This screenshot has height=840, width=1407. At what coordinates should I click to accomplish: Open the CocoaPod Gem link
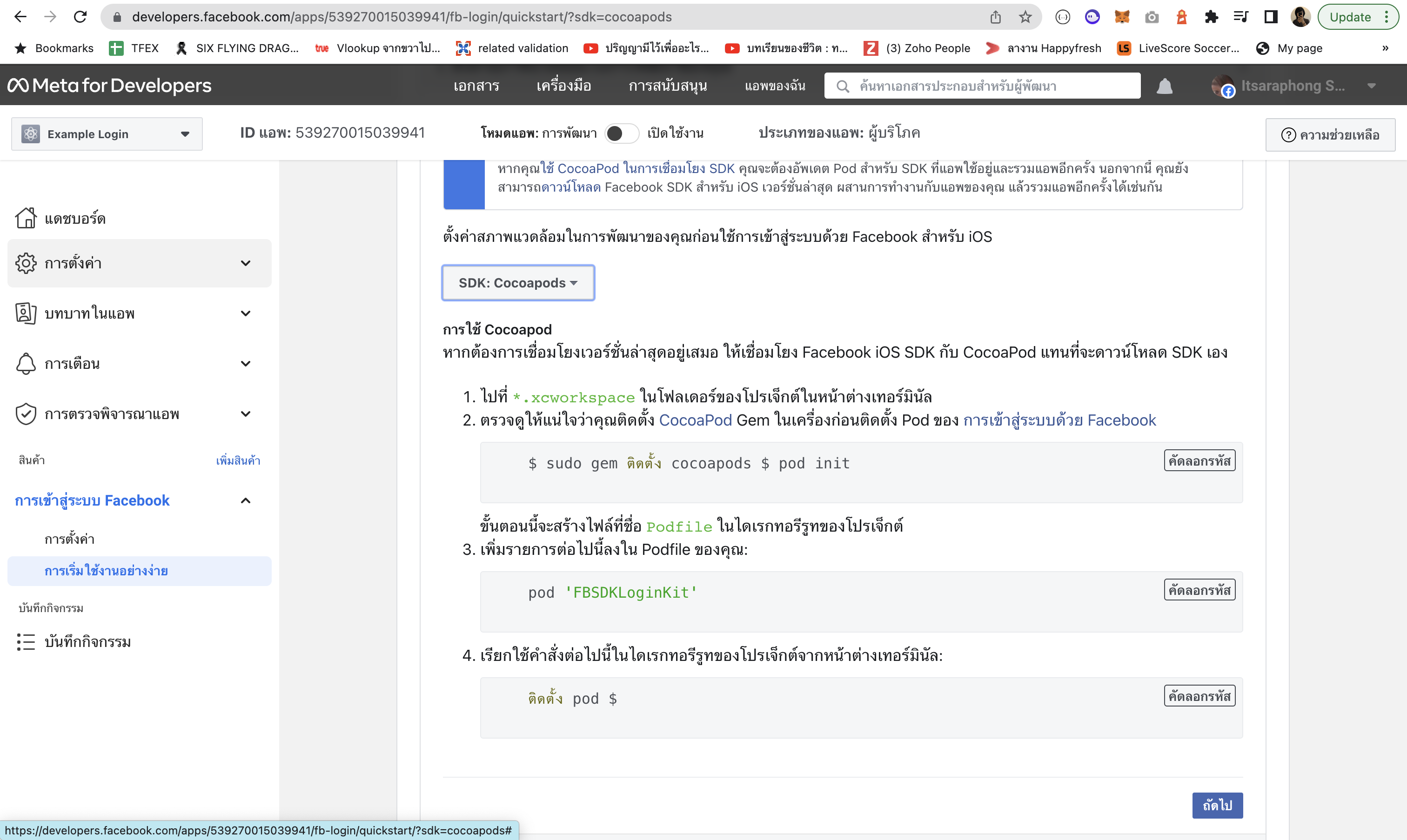point(695,420)
